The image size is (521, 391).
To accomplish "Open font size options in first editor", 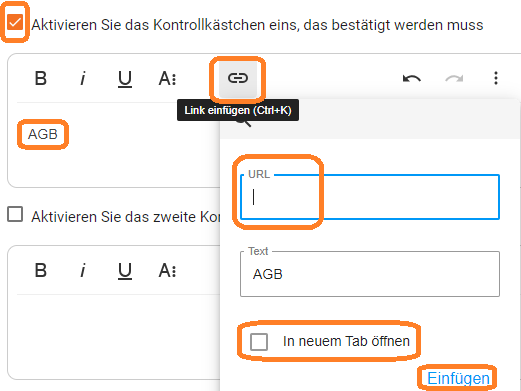I will pyautogui.click(x=167, y=79).
